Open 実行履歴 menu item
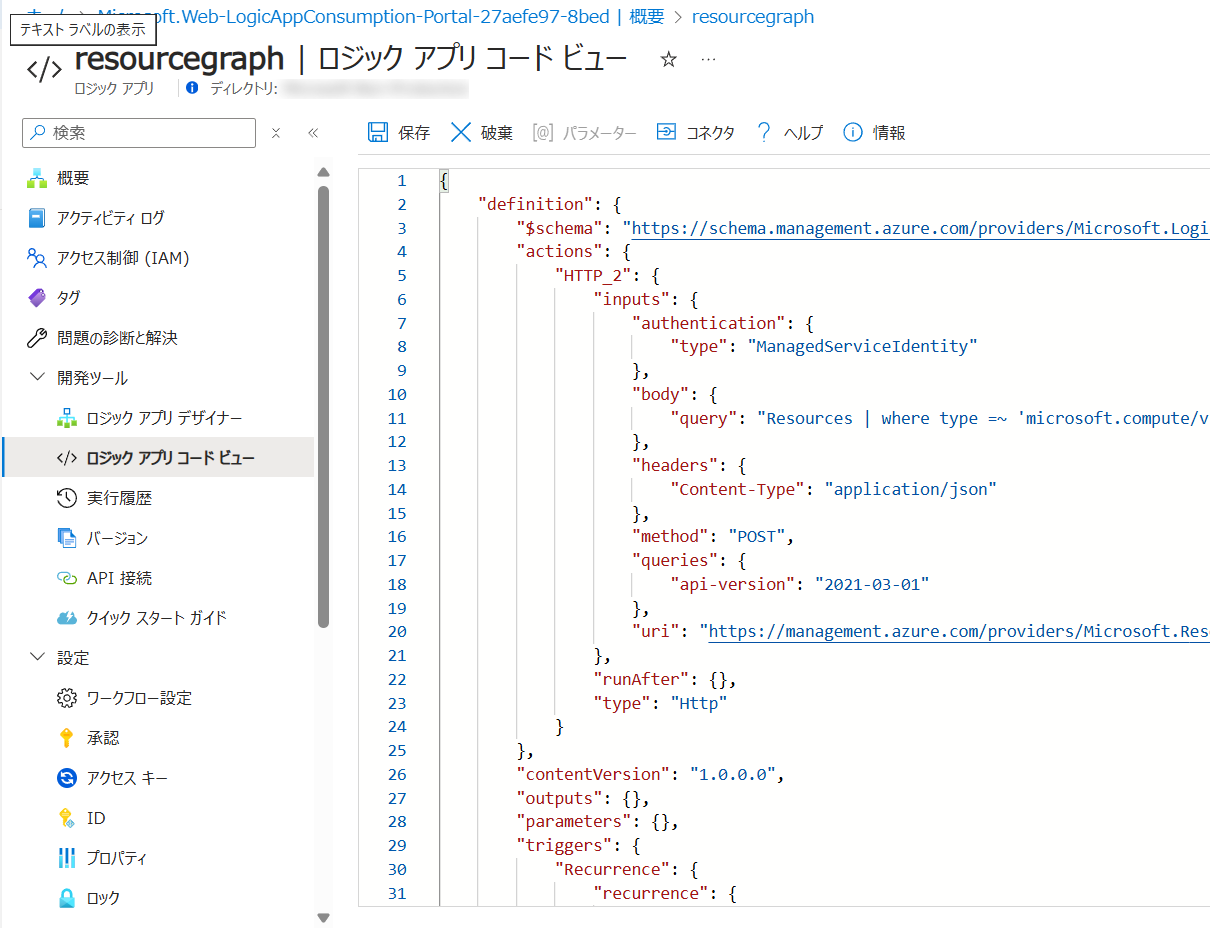The height and width of the screenshot is (928, 1210). pyautogui.click(x=120, y=498)
